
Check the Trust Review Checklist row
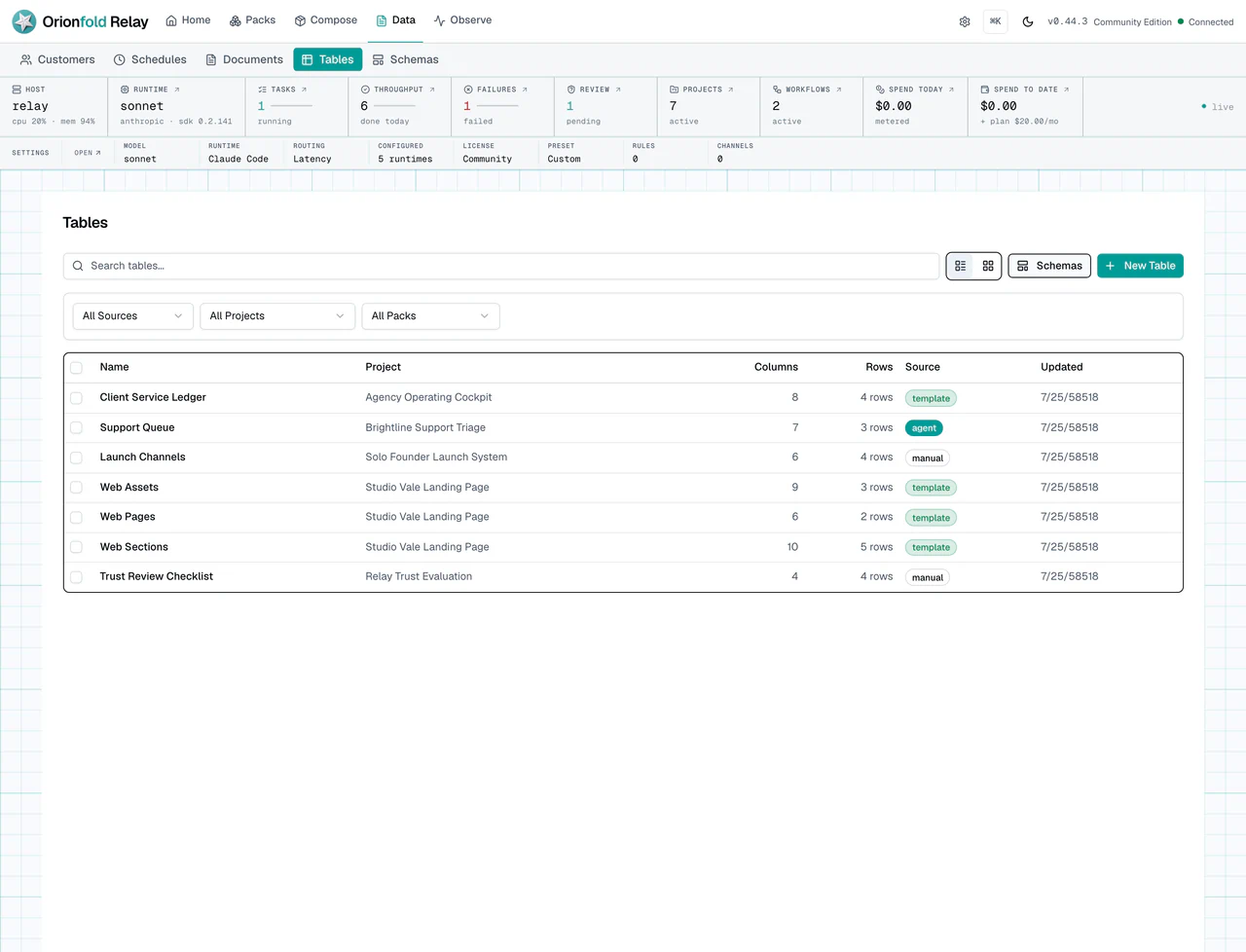pyautogui.click(x=77, y=577)
